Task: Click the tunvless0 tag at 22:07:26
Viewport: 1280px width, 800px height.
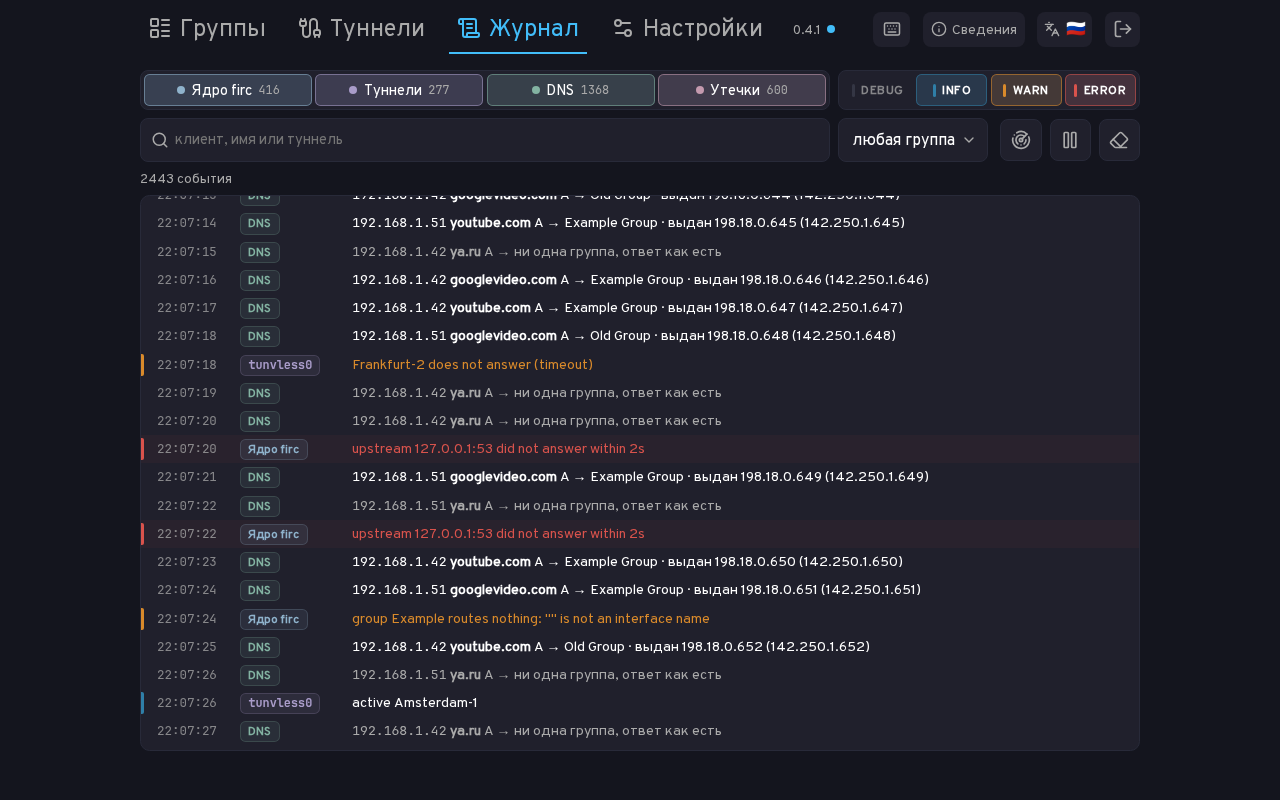Action: click(280, 703)
